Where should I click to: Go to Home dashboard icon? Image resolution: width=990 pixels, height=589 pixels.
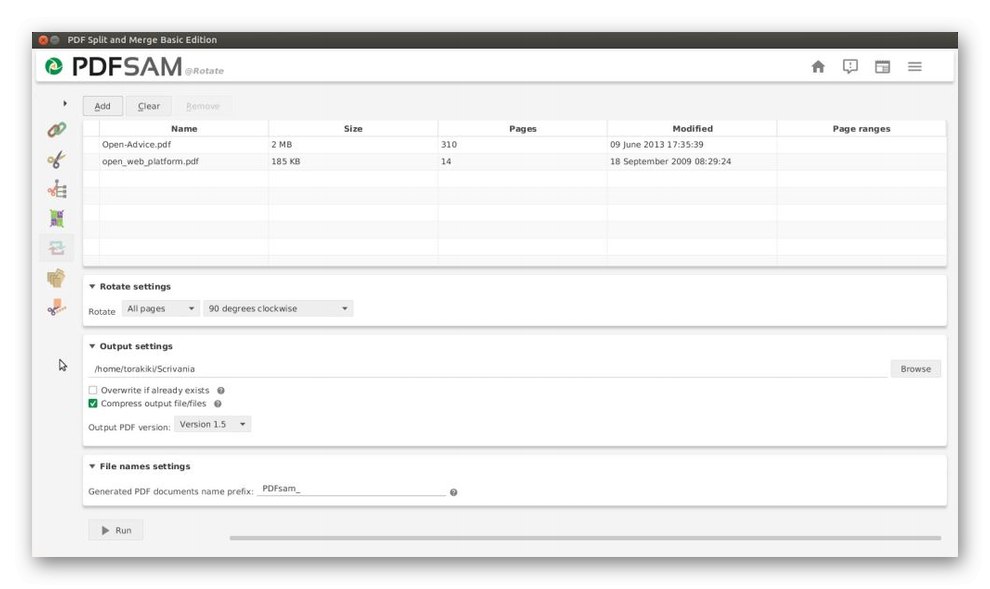[818, 66]
